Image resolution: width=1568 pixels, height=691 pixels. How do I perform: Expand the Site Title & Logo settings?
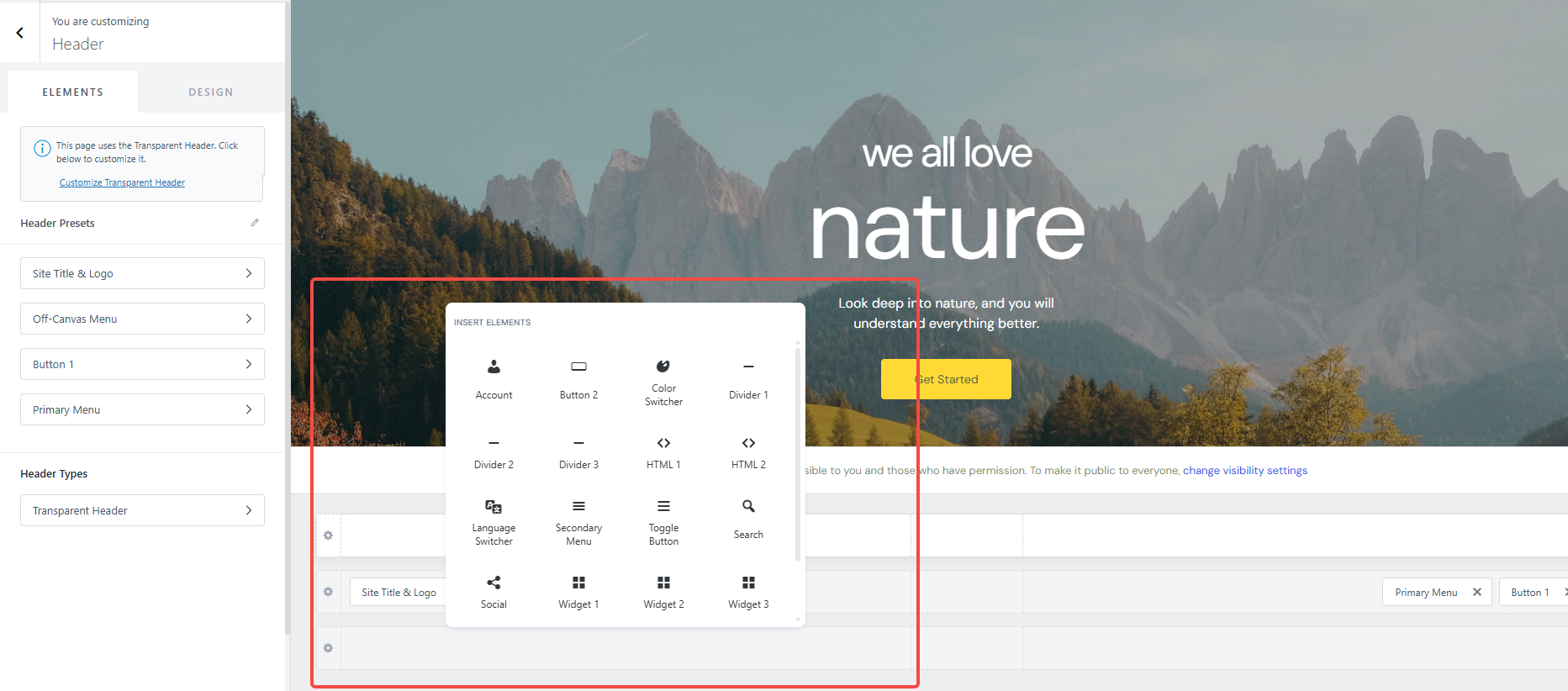click(142, 273)
